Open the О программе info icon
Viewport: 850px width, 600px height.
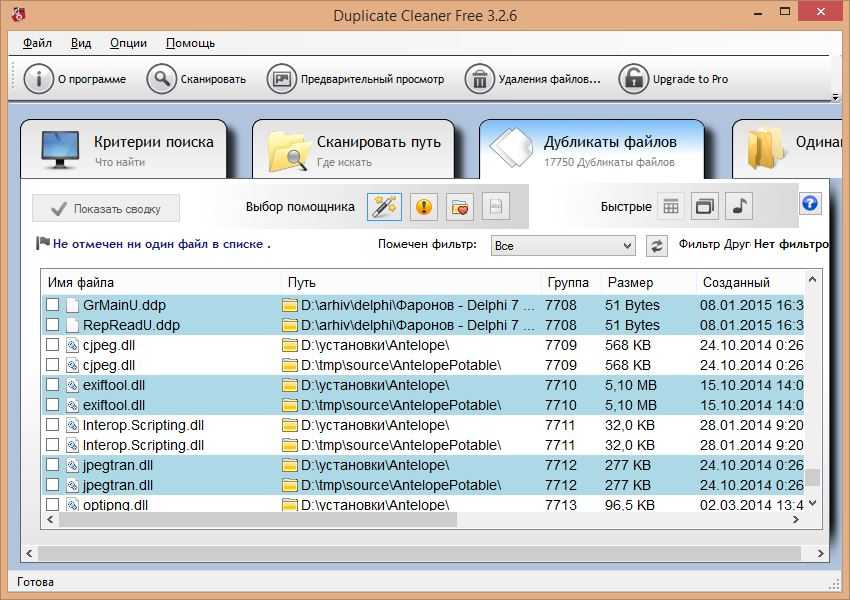[x=38, y=79]
